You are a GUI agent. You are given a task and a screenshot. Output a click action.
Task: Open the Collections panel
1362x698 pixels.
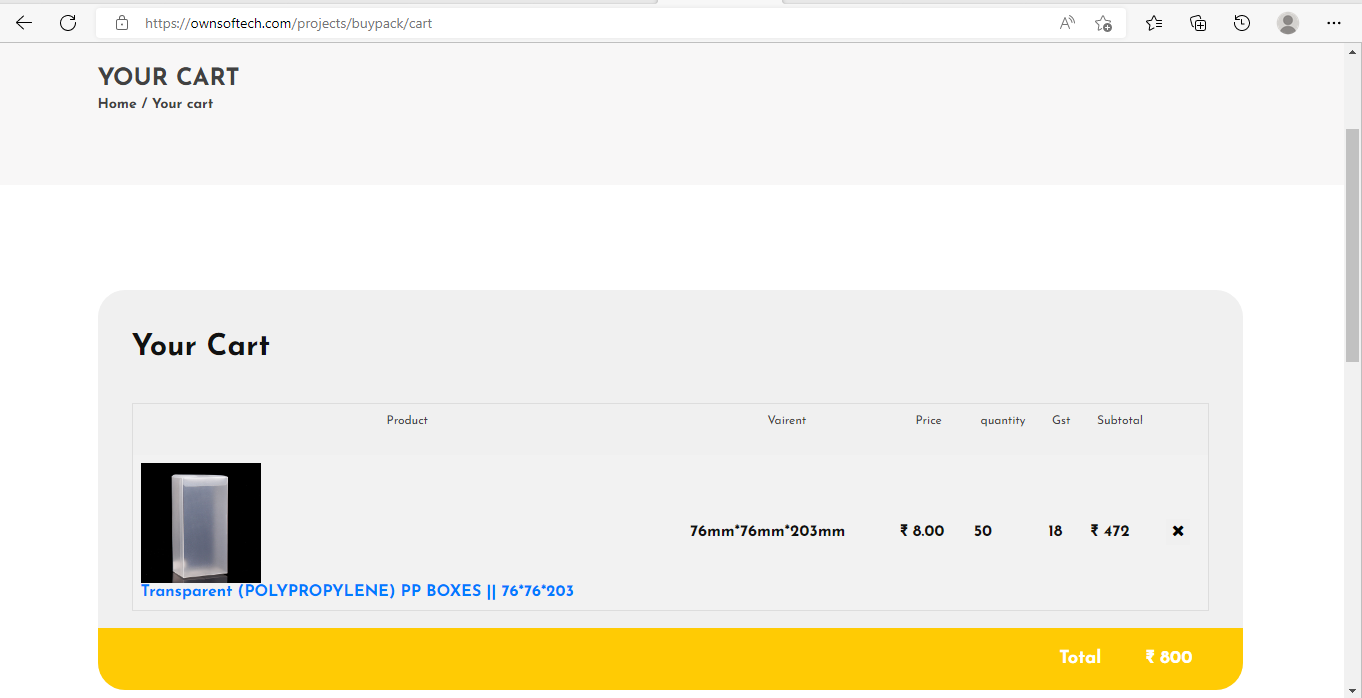pos(1198,23)
